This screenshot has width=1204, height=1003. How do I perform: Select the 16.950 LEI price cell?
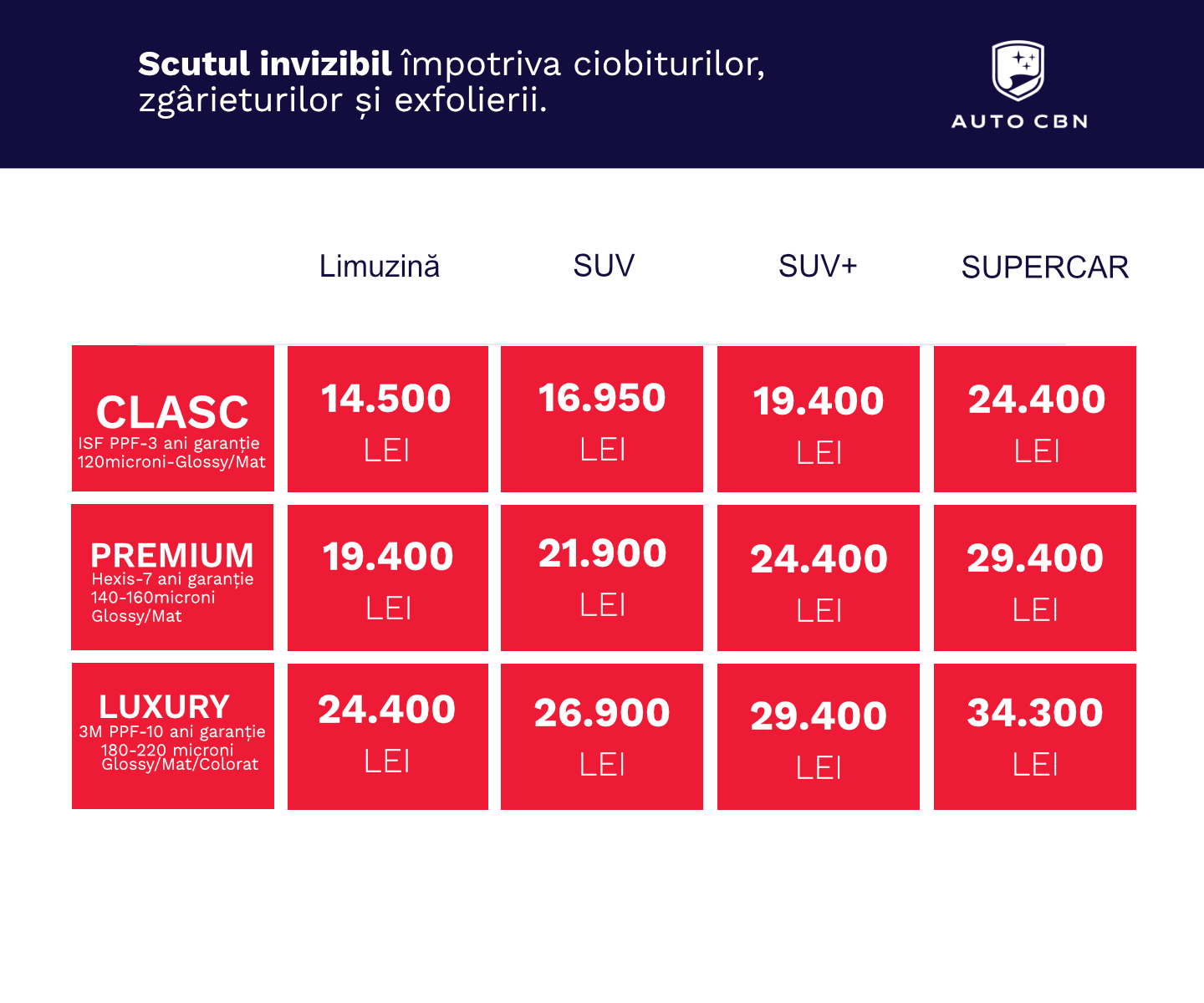602,419
